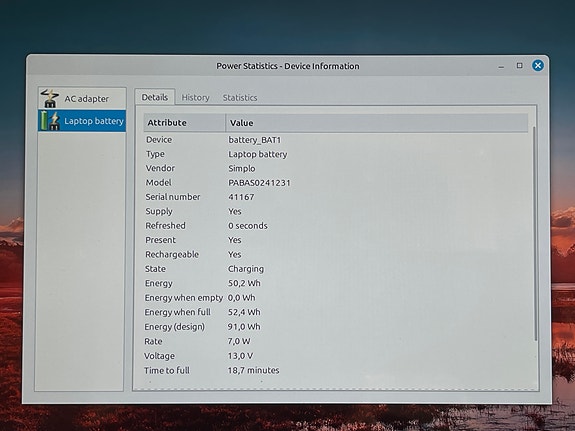Click the Laptop battery charging icon
This screenshot has width=575, height=431.
coord(50,121)
